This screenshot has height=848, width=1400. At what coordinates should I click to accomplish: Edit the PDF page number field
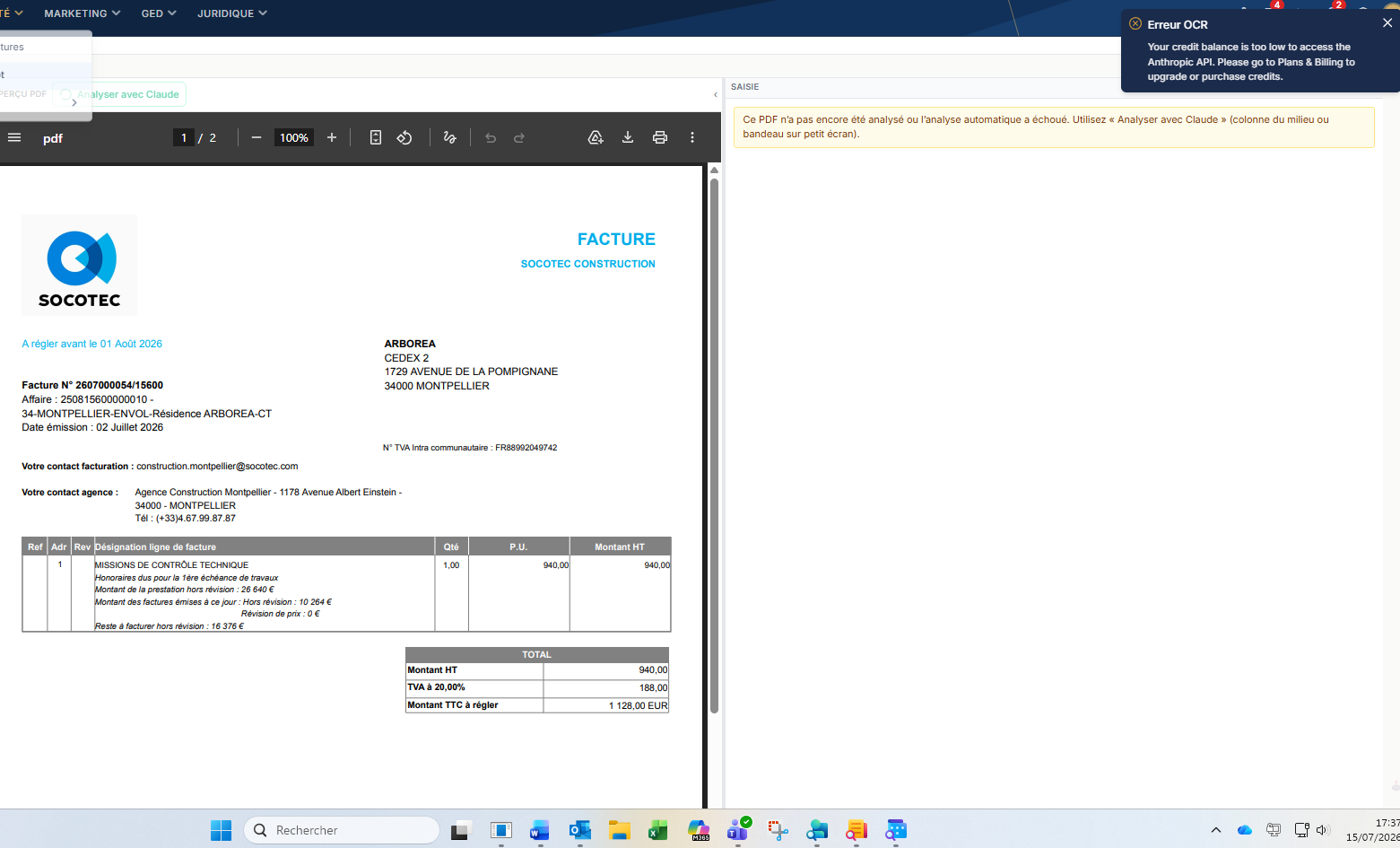[x=184, y=137]
